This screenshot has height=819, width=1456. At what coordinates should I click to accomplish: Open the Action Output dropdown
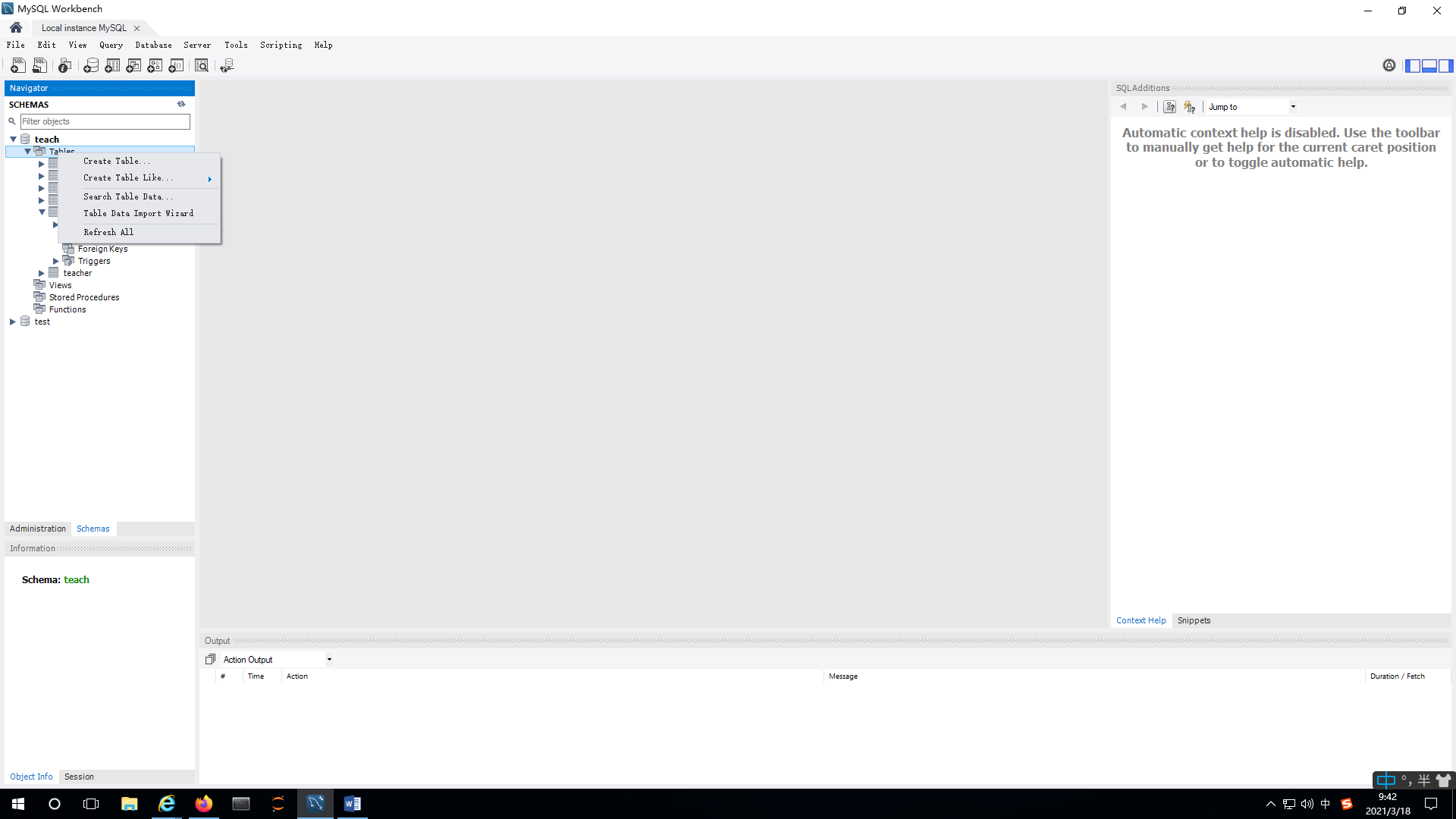click(329, 660)
